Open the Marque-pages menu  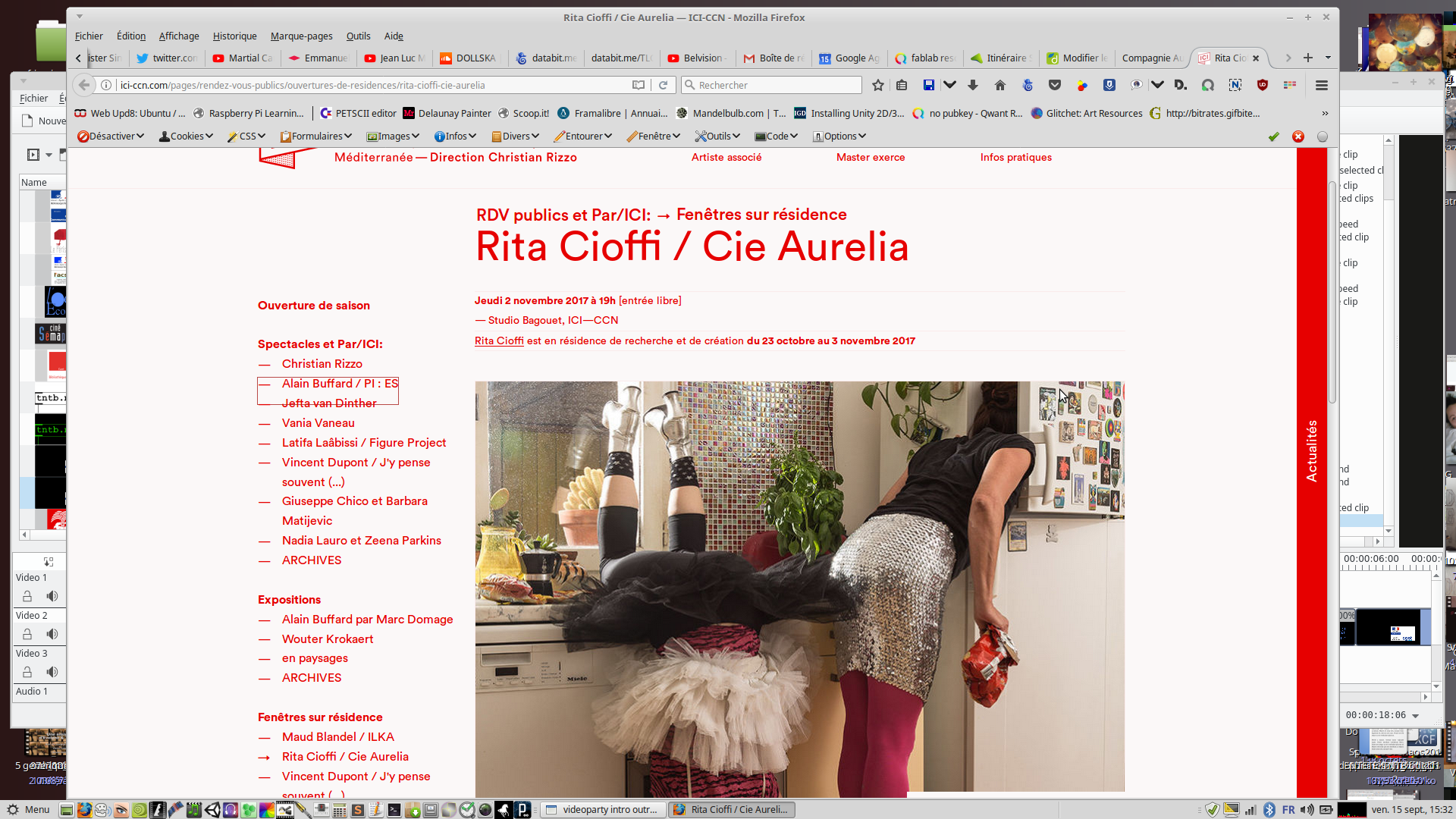click(301, 36)
